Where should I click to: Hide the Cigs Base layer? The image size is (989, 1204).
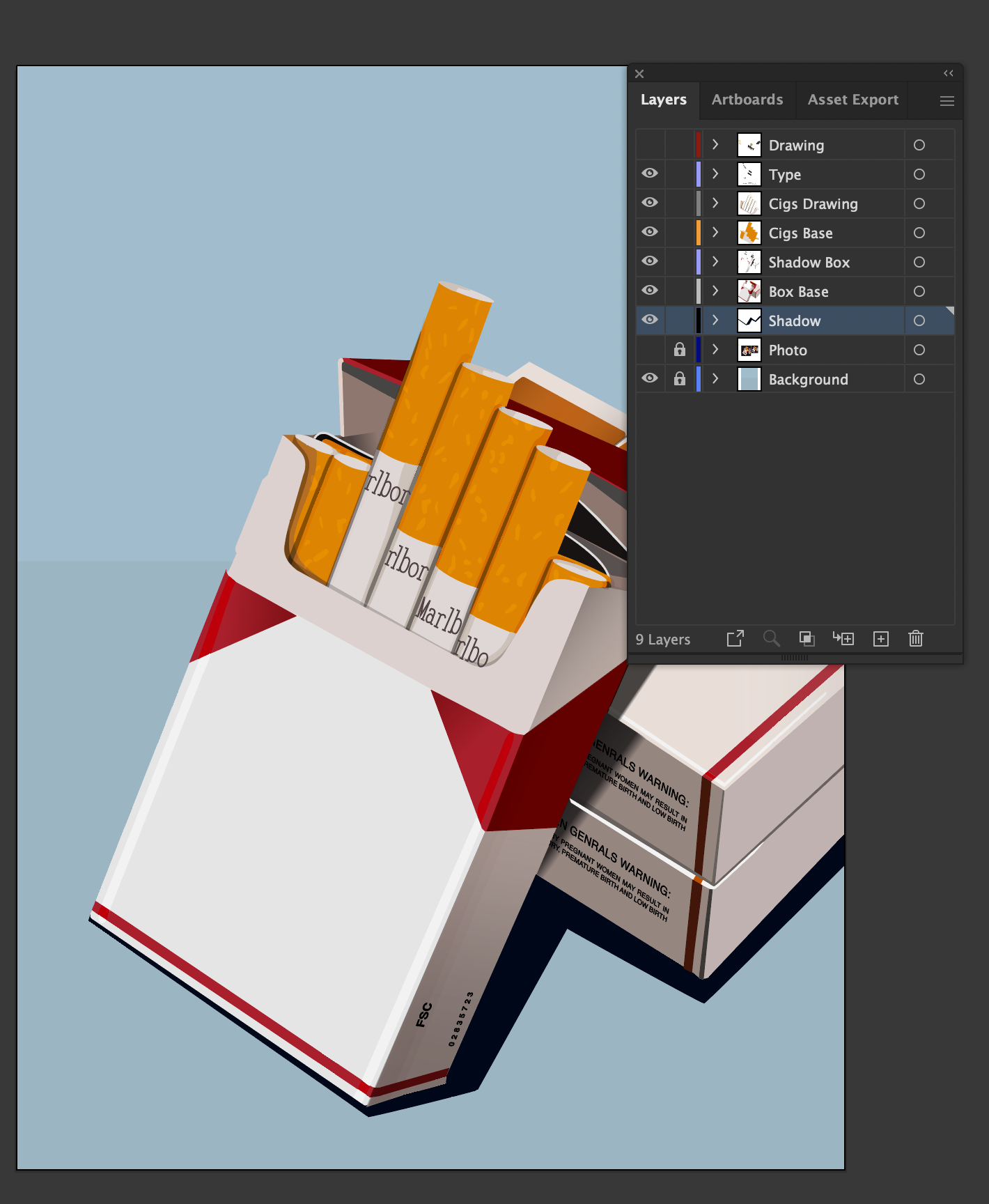650,232
